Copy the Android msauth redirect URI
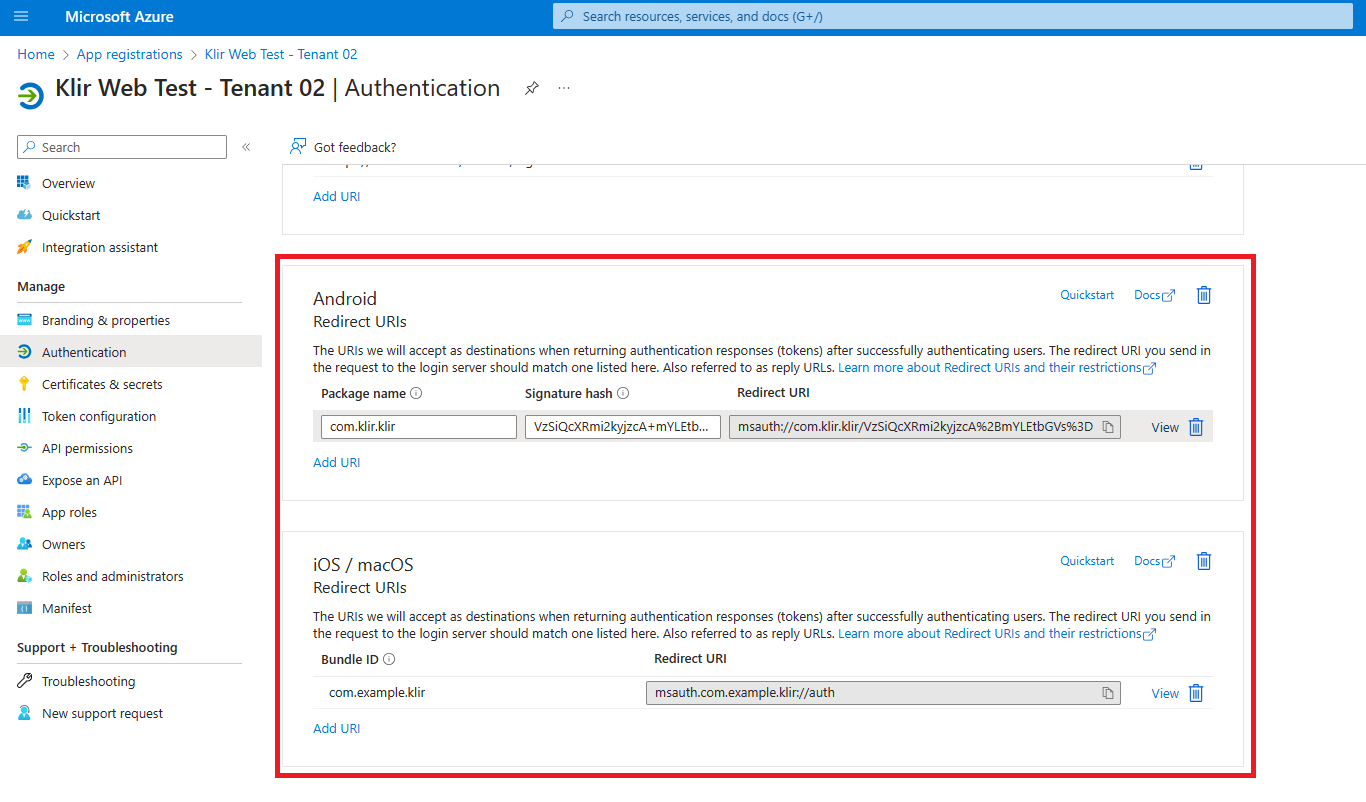 coord(1108,427)
